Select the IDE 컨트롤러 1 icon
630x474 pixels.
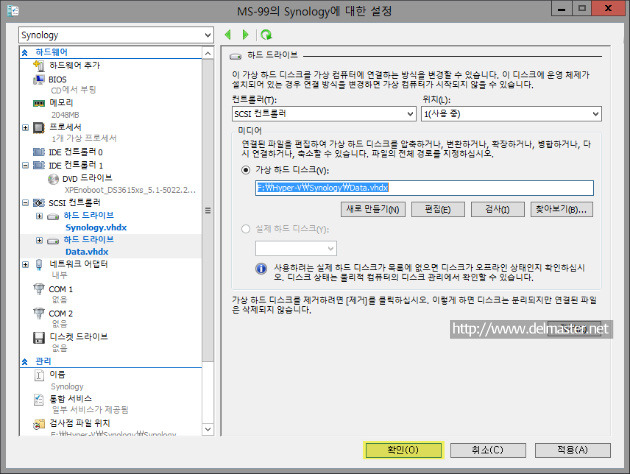tap(39, 165)
